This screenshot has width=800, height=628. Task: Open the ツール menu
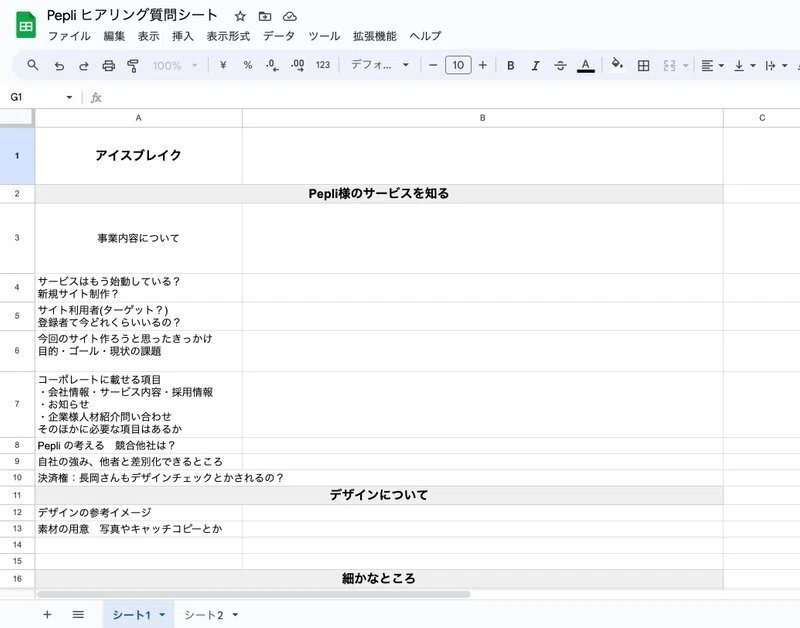[x=324, y=36]
